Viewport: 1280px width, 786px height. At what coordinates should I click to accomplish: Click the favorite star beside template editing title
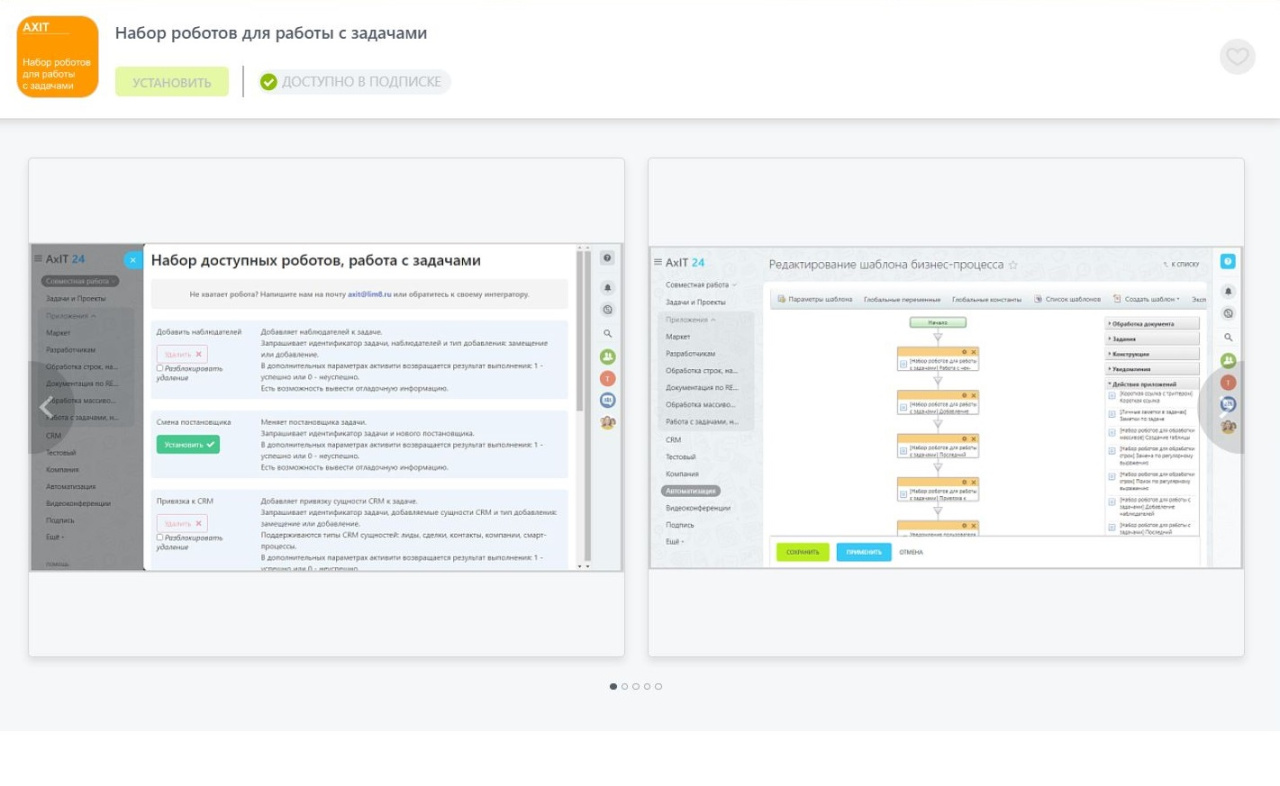coord(1013,265)
